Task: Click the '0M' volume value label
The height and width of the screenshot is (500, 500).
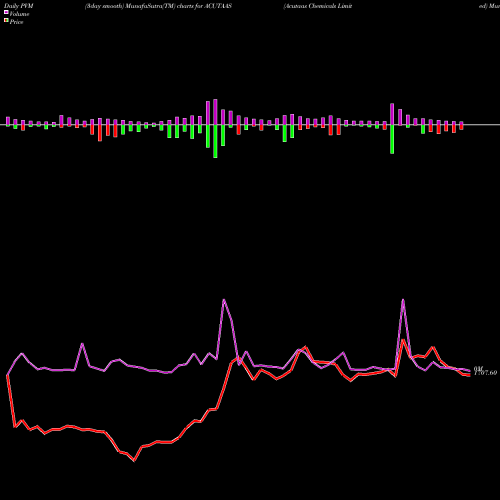Action: pyautogui.click(x=478, y=368)
